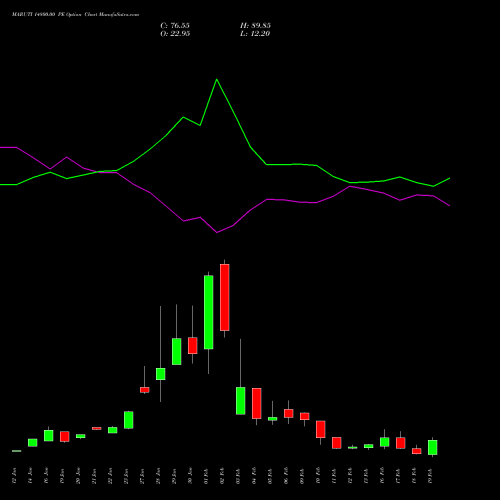500x500 pixels.
Task: Click the 17 Feb date label
Action: pos(398,476)
